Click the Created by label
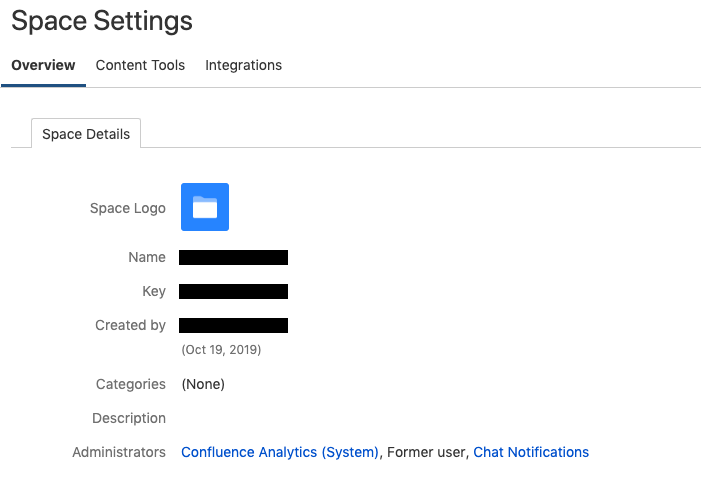 [130, 325]
